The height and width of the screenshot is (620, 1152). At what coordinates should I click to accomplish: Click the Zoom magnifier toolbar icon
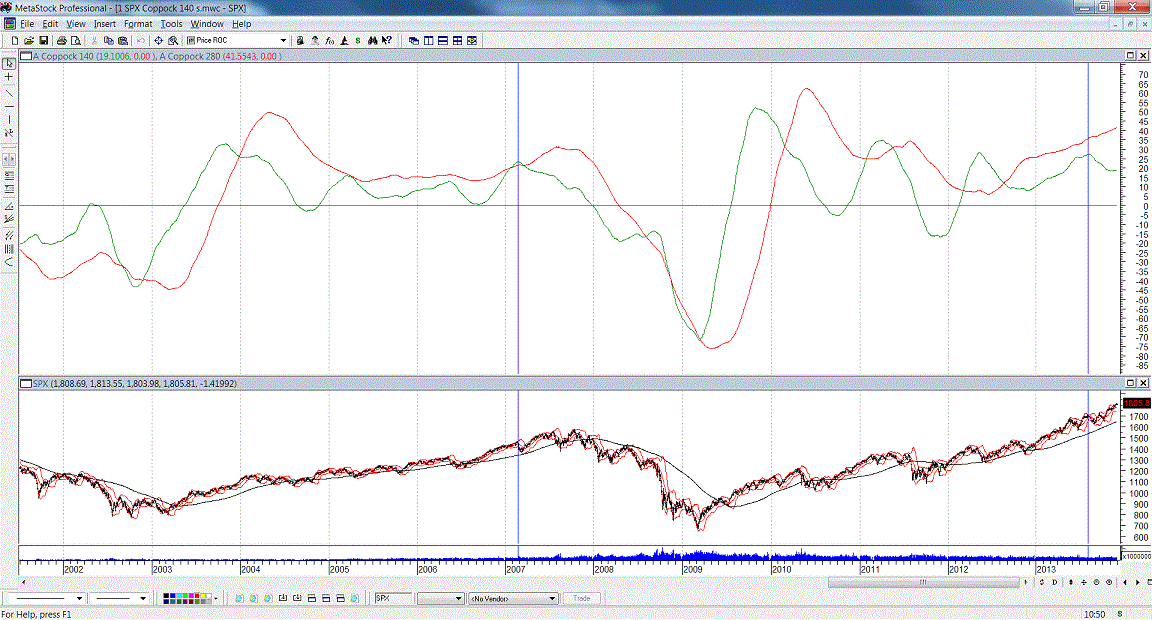(x=173, y=41)
